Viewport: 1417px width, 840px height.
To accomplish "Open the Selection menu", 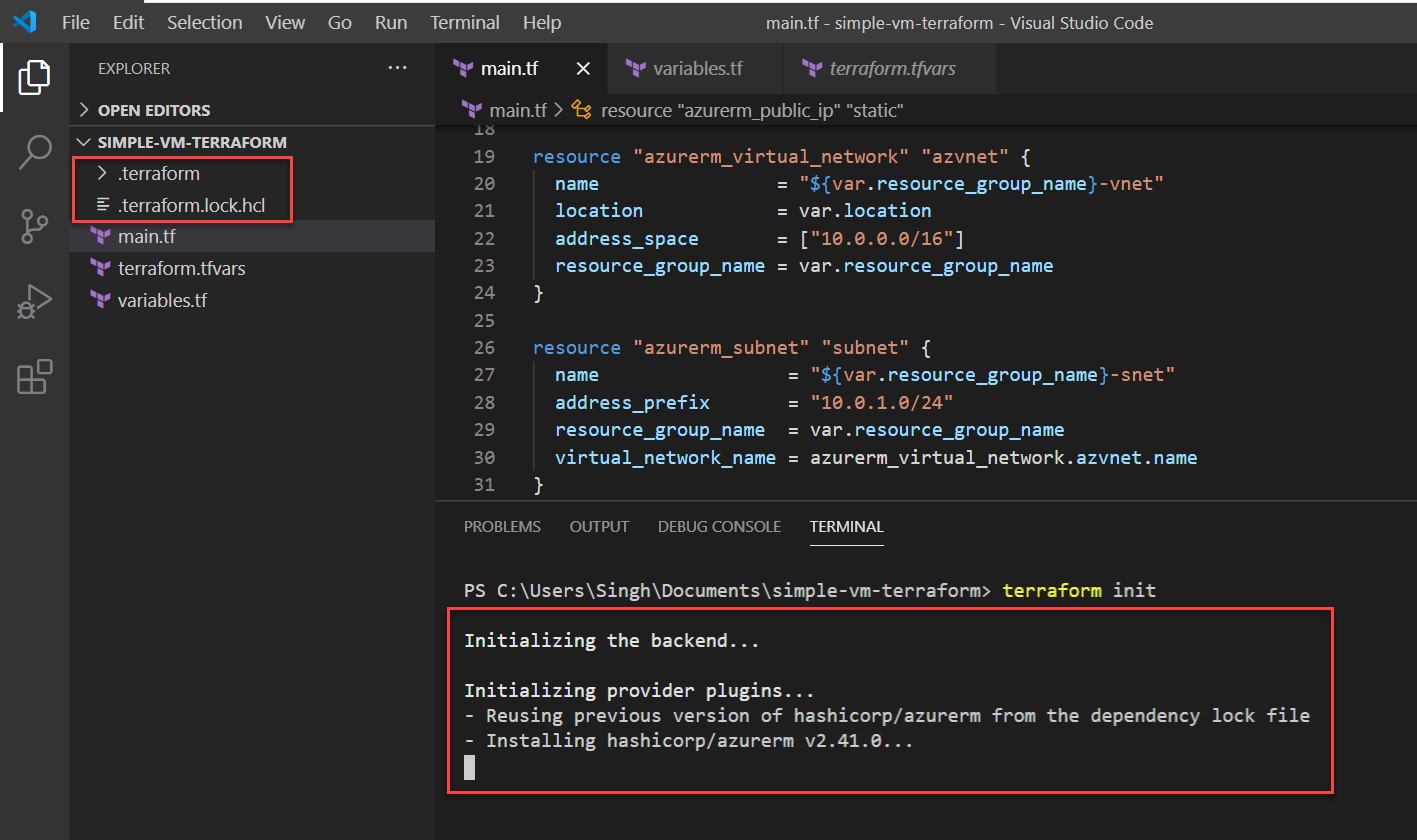I will (x=204, y=22).
